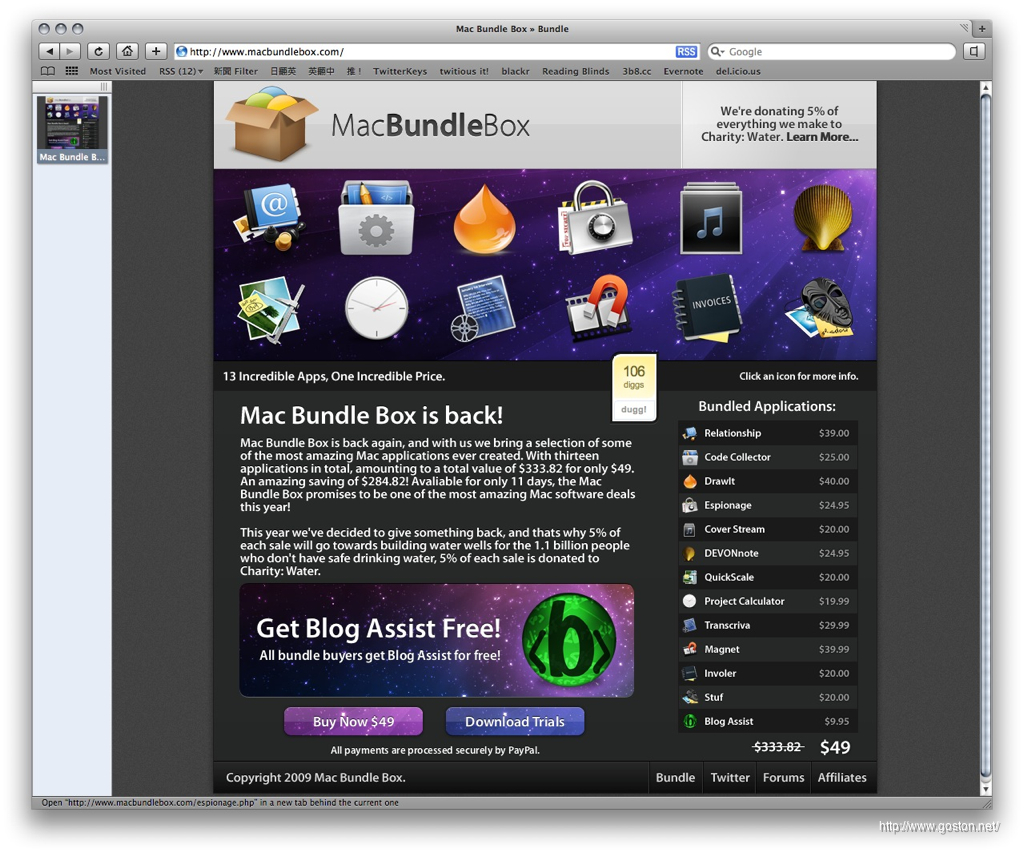Click the page icon right of Google search

[974, 51]
